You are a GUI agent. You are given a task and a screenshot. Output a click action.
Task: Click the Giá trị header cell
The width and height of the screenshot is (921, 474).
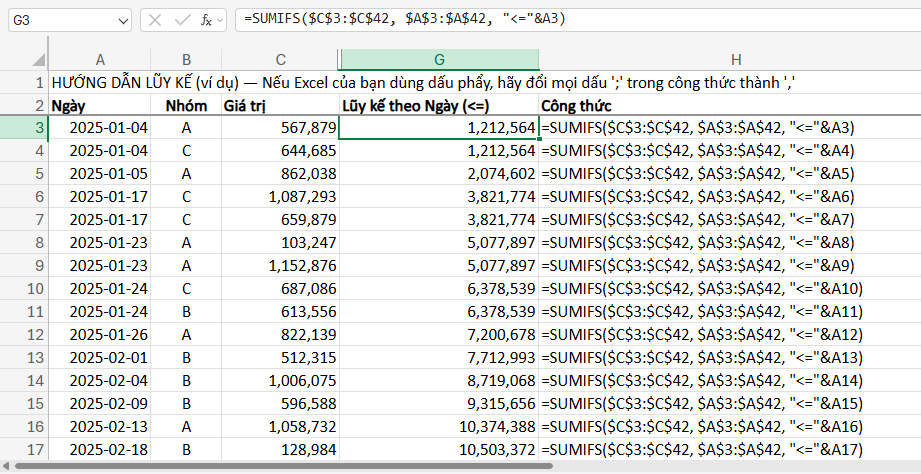pyautogui.click(x=280, y=106)
